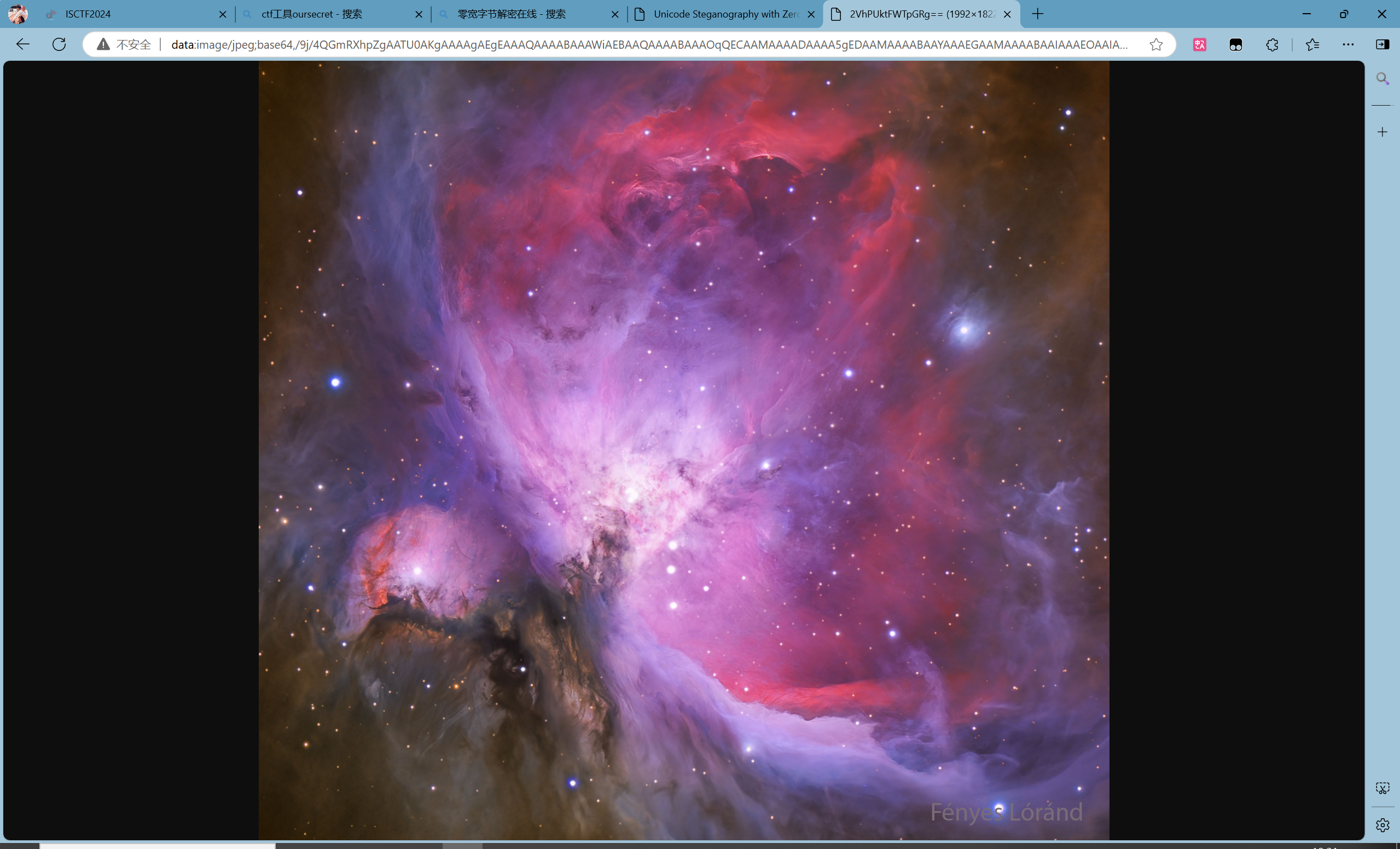Open a new tab
1400x849 pixels.
tap(1037, 14)
